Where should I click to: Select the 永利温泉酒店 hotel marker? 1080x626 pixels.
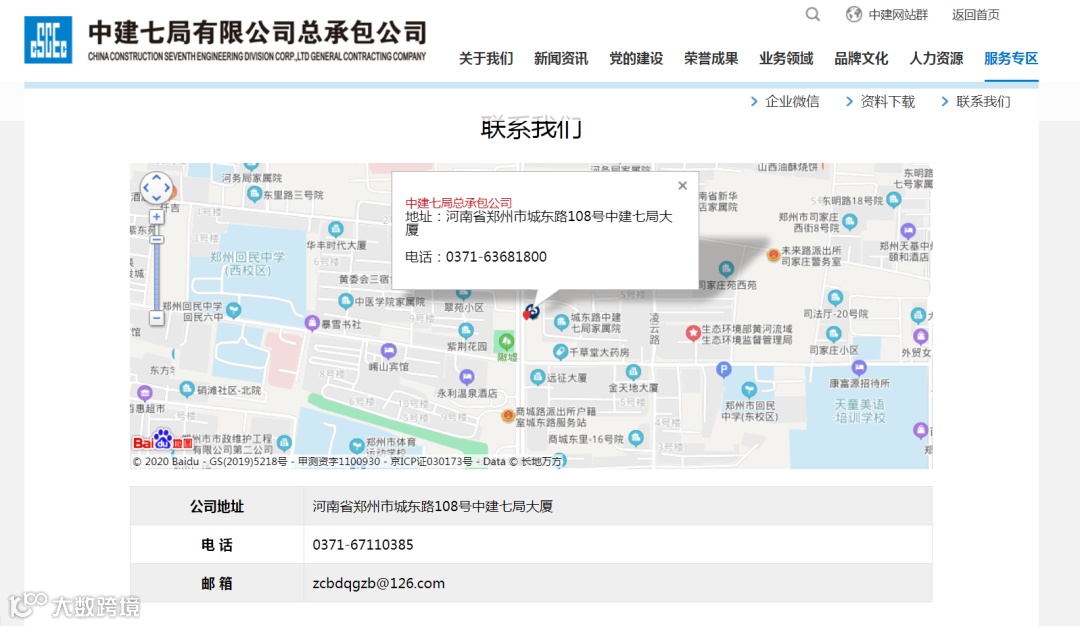pos(467,377)
